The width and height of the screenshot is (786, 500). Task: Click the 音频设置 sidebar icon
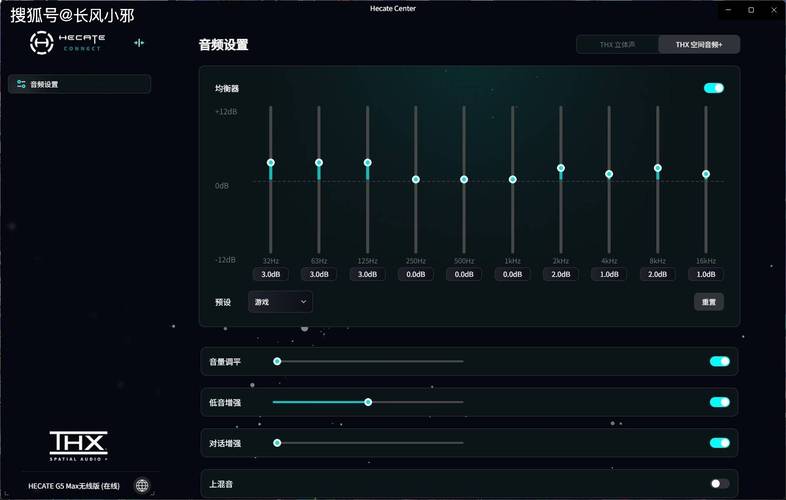pos(21,85)
